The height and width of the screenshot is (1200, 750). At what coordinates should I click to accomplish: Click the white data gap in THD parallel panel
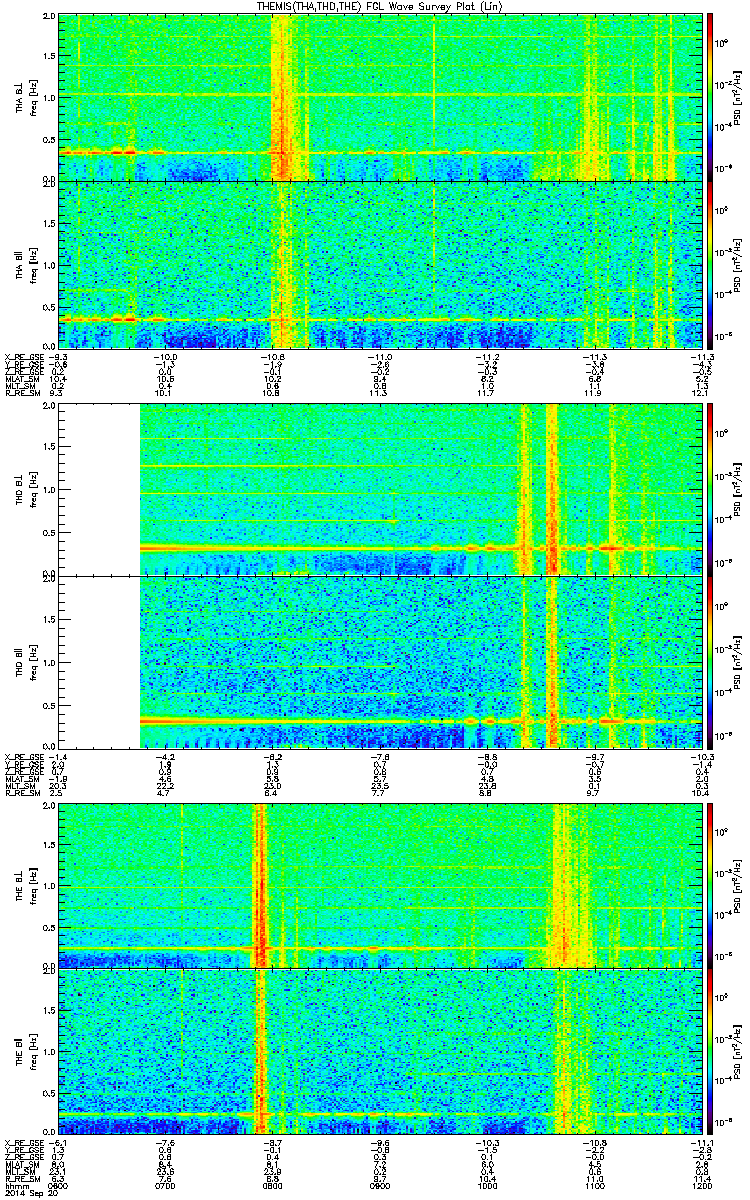(x=99, y=661)
